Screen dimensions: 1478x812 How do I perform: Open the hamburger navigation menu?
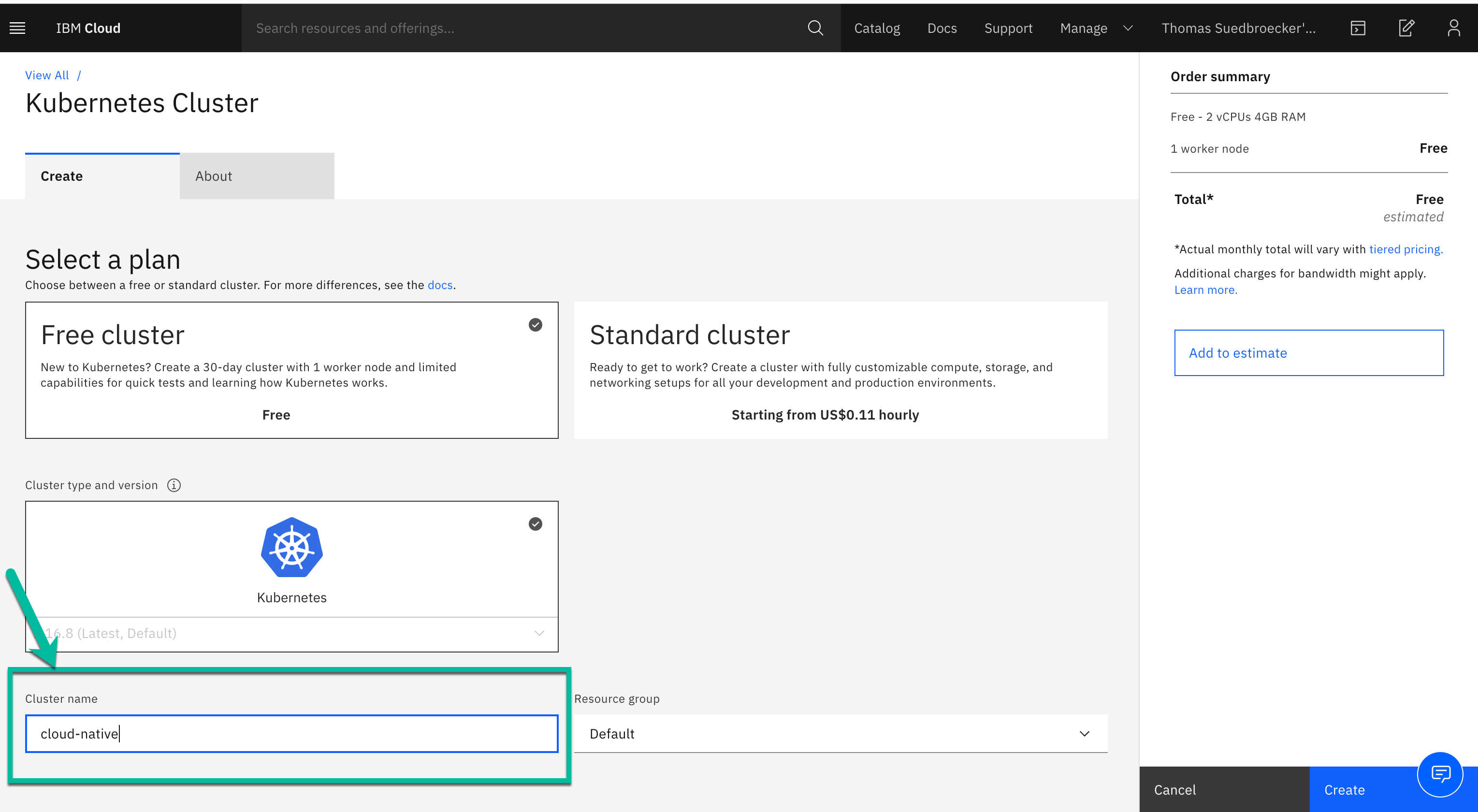pyautogui.click(x=18, y=28)
